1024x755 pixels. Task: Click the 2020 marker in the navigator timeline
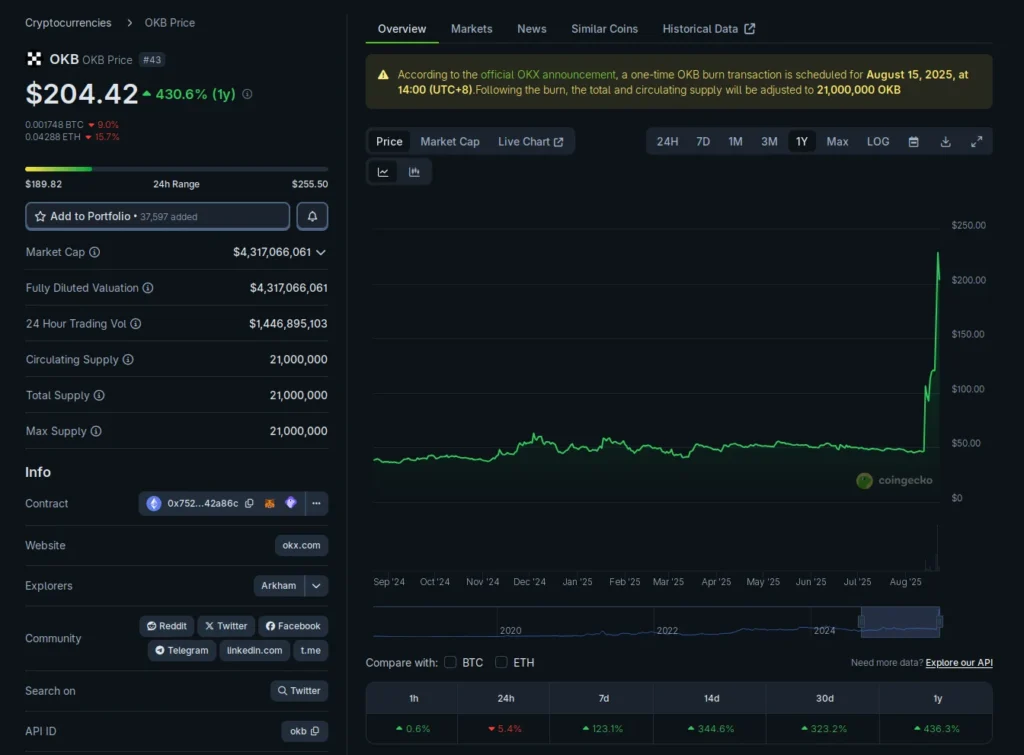pyautogui.click(x=510, y=631)
